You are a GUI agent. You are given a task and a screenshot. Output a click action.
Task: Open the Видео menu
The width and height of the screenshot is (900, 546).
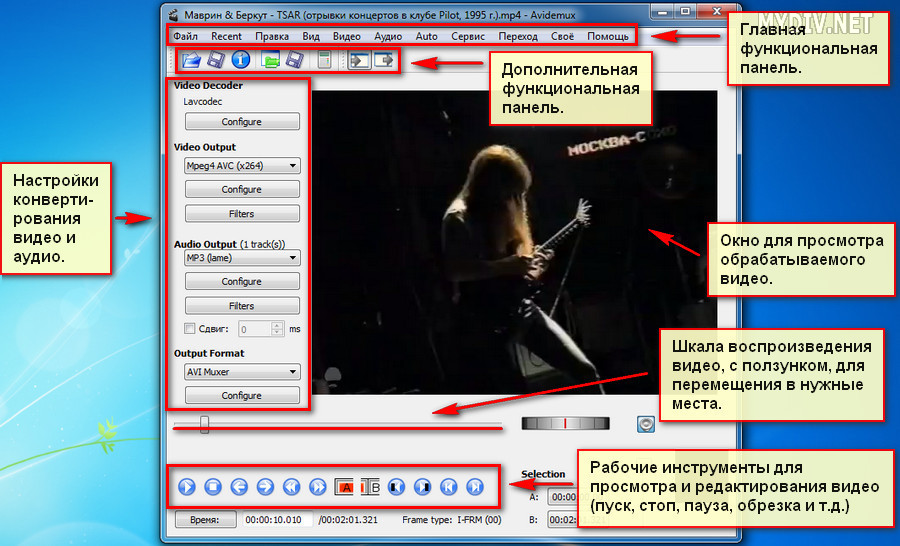347,36
